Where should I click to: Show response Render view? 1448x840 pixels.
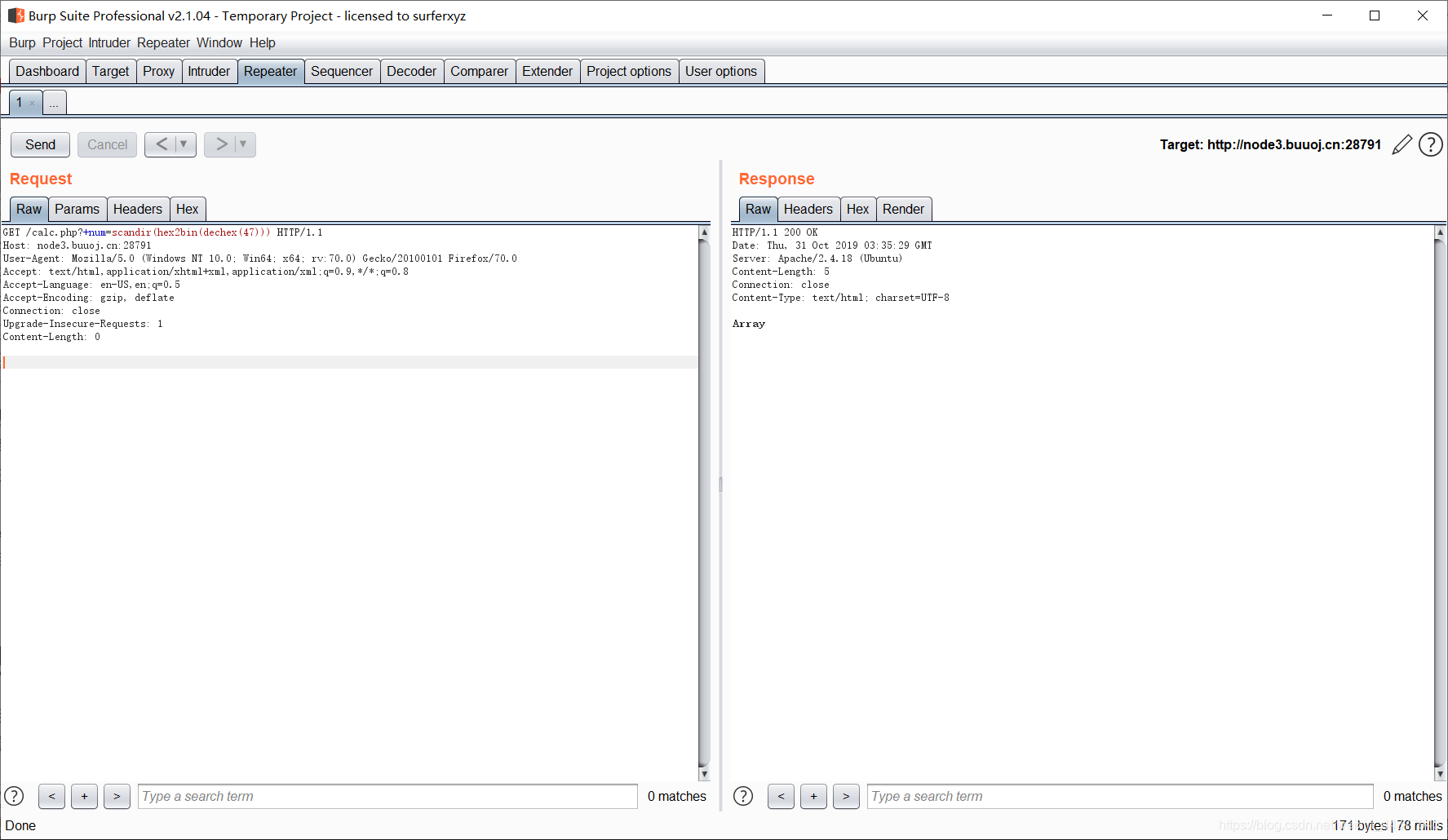coord(903,209)
